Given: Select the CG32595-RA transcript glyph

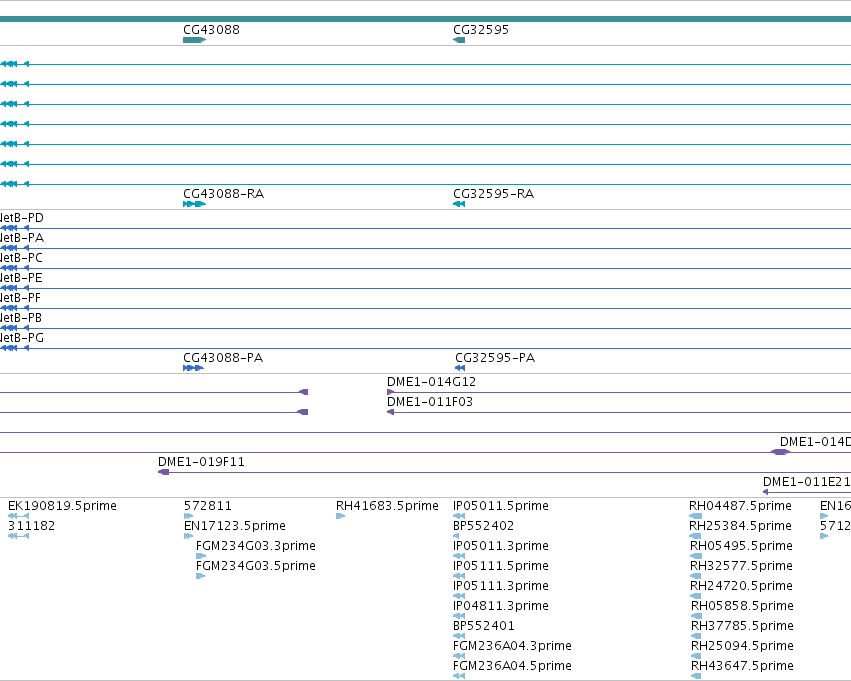Looking at the screenshot, I should click(x=459, y=204).
